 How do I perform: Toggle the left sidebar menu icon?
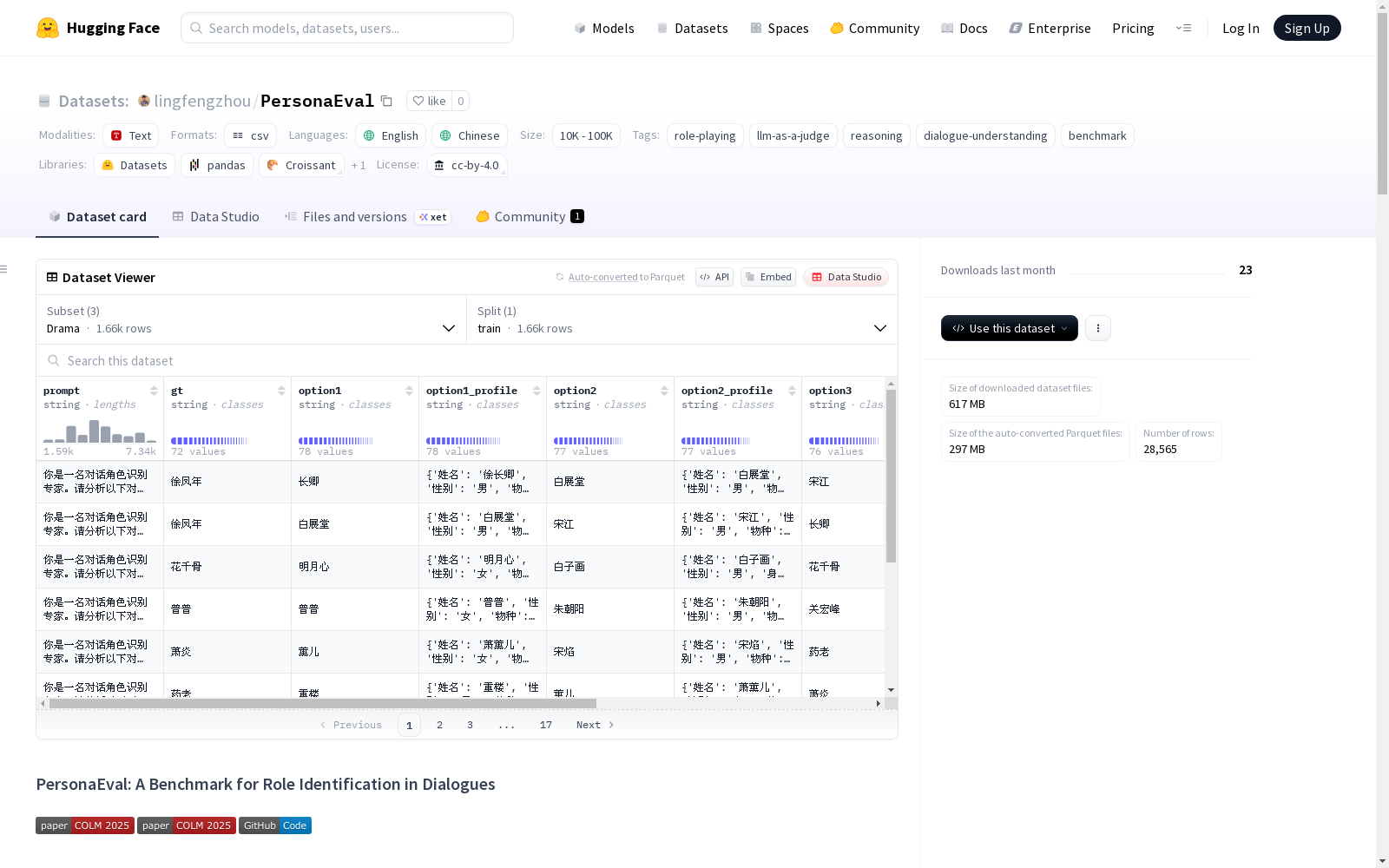[3, 269]
